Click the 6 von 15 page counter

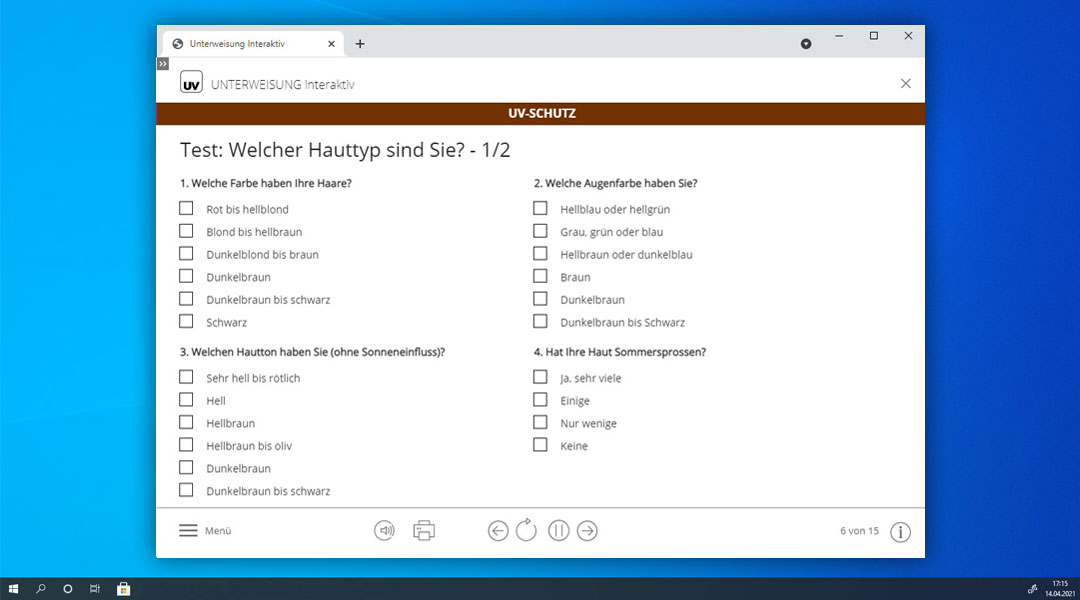(x=859, y=530)
